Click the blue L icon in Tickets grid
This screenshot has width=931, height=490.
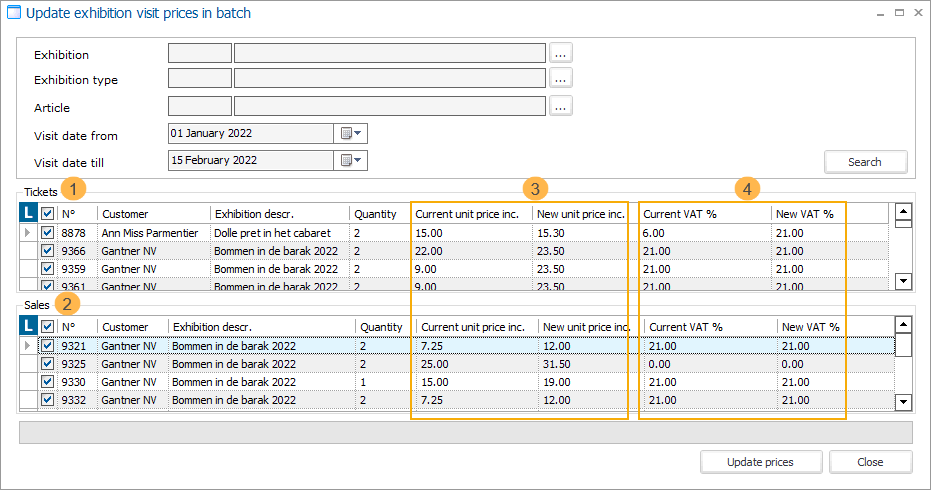click(x=28, y=213)
